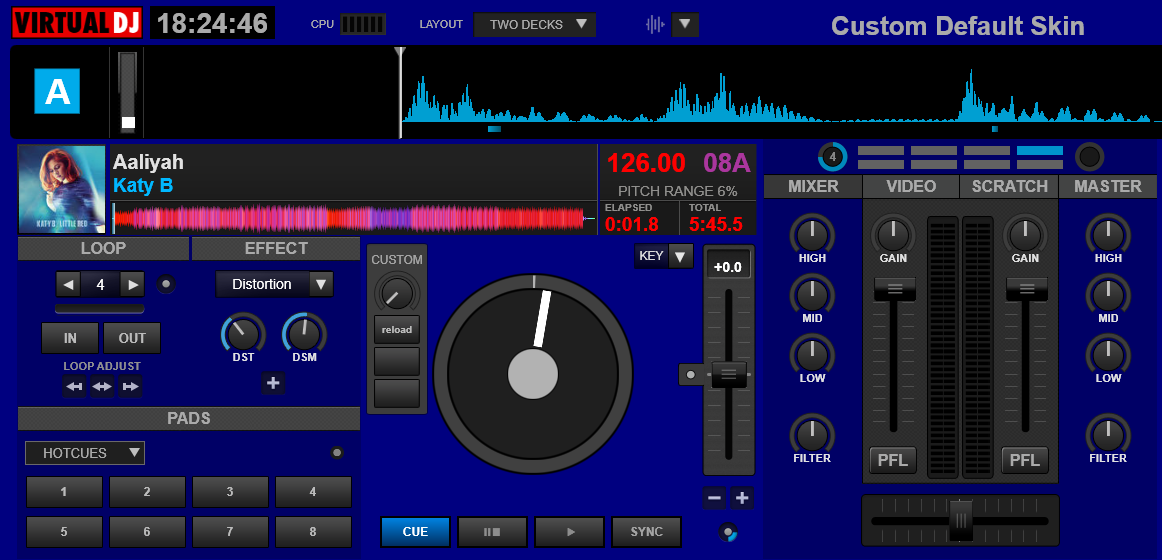The image size is (1162, 560).
Task: Open the Distortion effect dropdown
Action: coord(274,284)
